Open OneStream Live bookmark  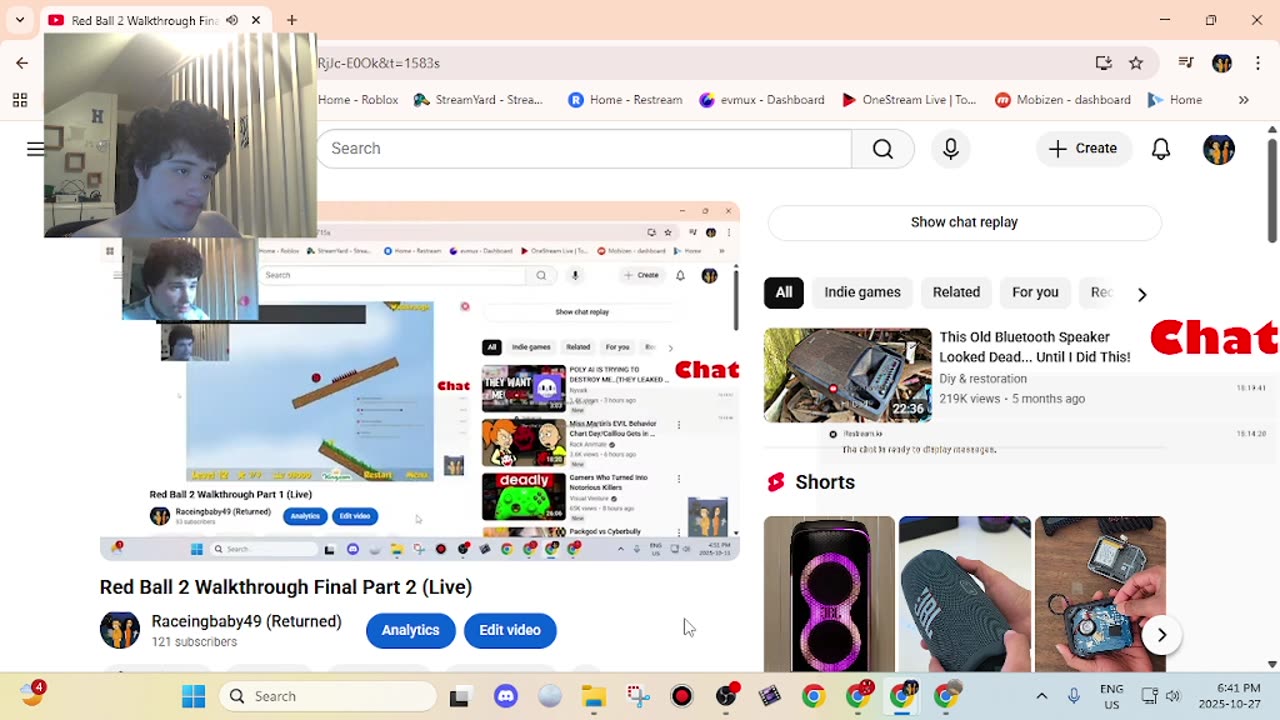909,100
